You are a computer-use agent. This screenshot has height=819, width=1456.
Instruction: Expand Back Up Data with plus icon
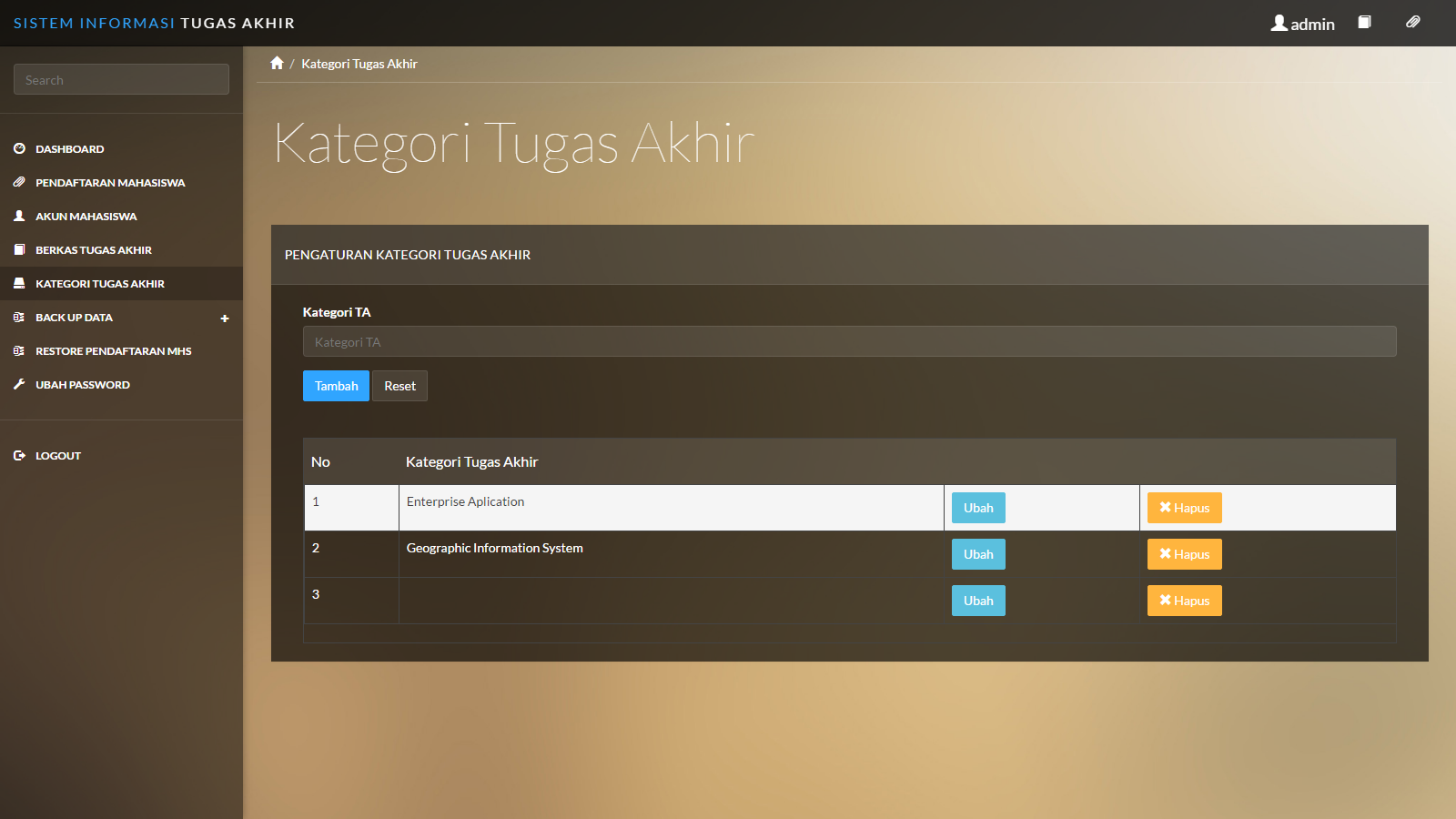[225, 318]
